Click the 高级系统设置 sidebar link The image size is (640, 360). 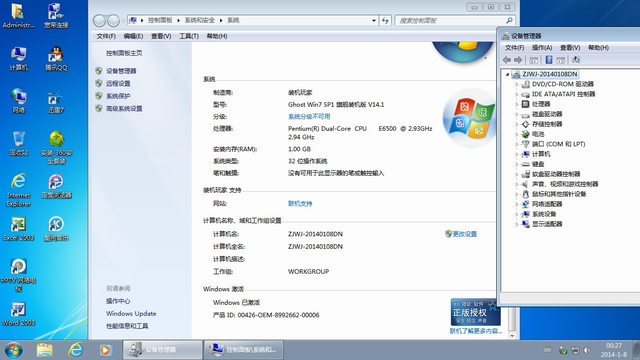click(x=124, y=109)
